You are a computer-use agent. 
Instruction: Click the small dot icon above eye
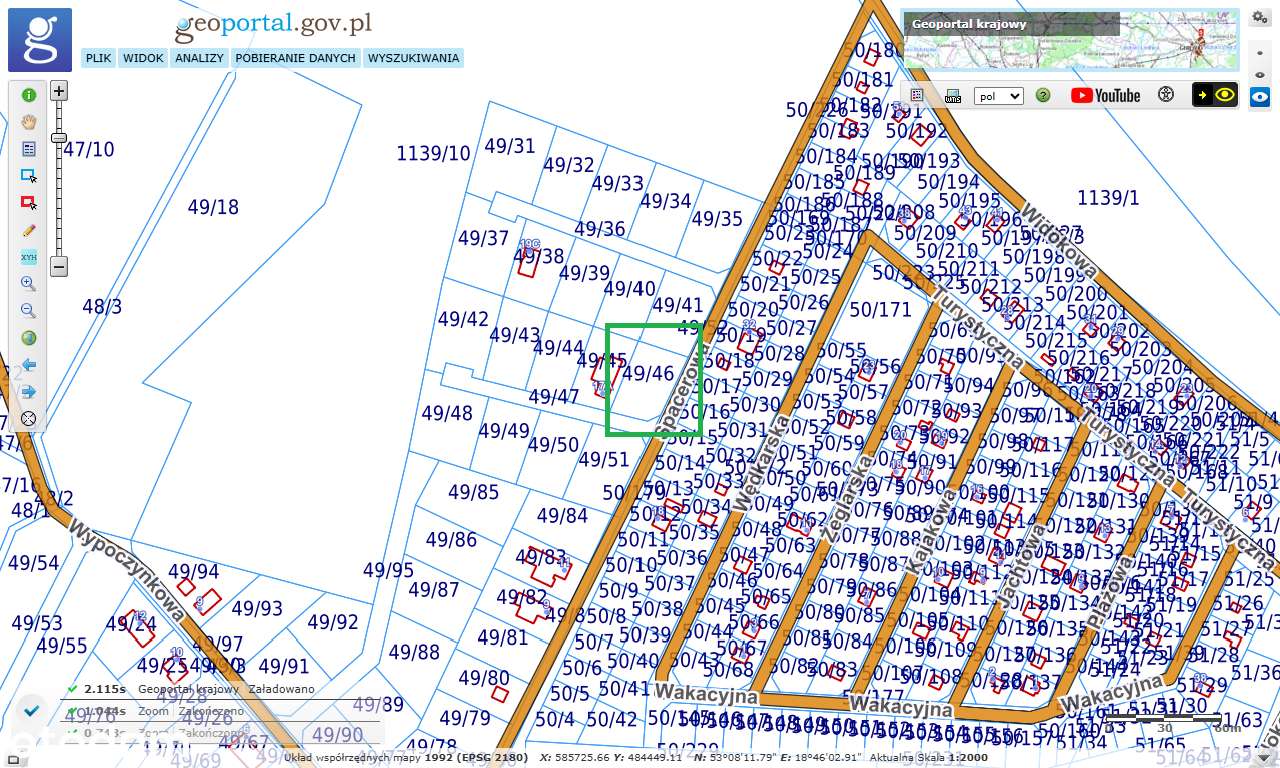pyautogui.click(x=1259, y=54)
